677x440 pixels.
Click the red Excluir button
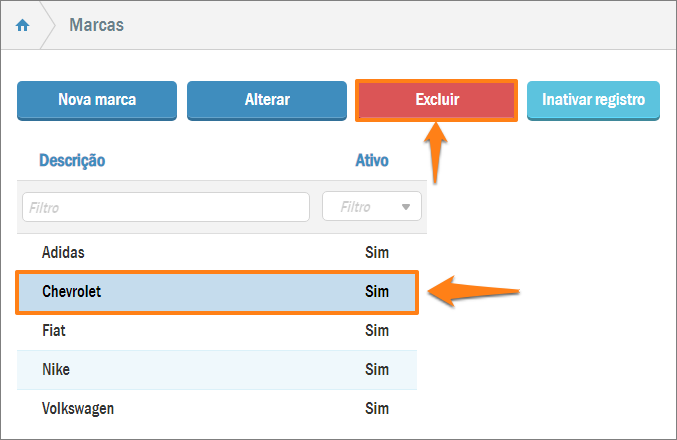[x=436, y=100]
